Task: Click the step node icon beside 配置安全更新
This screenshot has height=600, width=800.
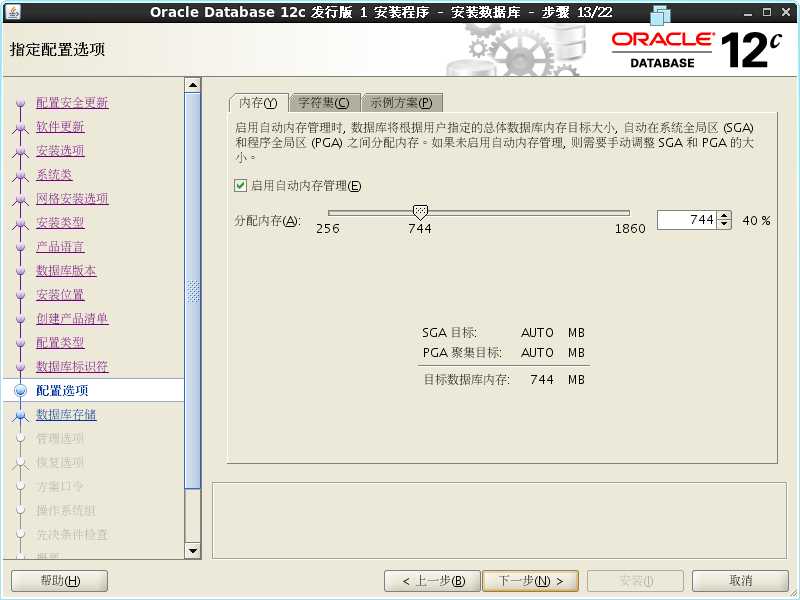Action: click(20, 104)
